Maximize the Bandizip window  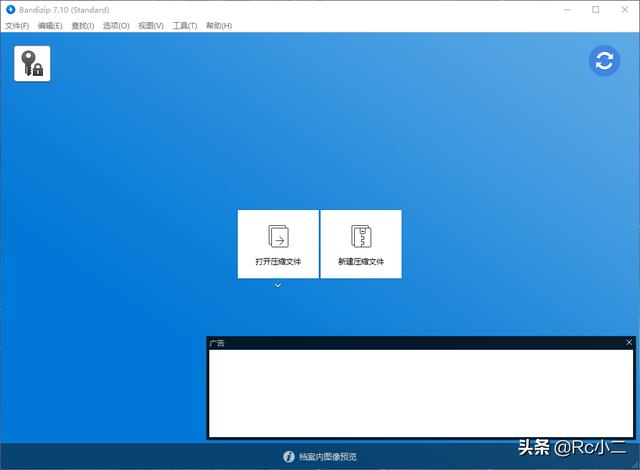[596, 10]
